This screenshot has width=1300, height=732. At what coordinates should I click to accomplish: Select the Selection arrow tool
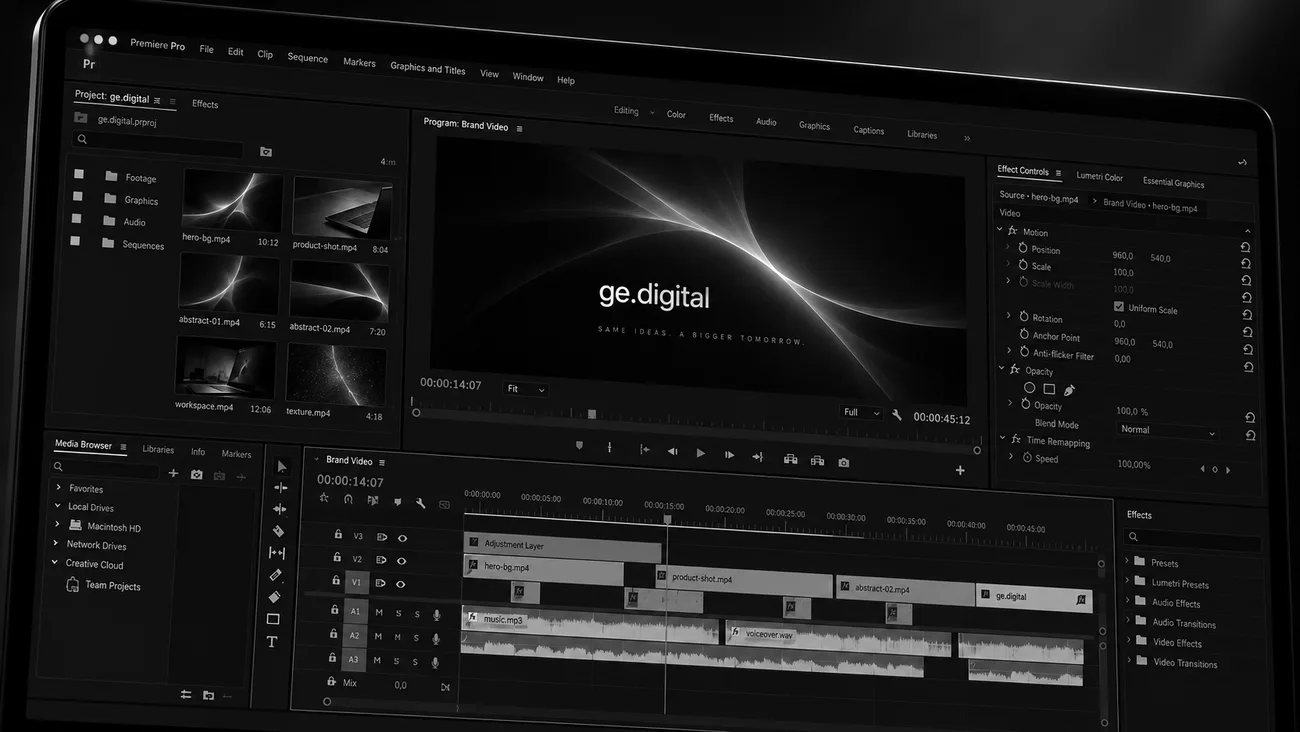(281, 466)
